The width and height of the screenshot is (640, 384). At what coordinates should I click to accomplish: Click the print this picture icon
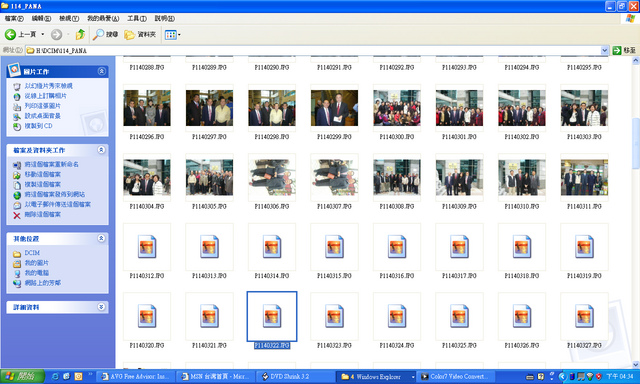pyautogui.click(x=17, y=107)
